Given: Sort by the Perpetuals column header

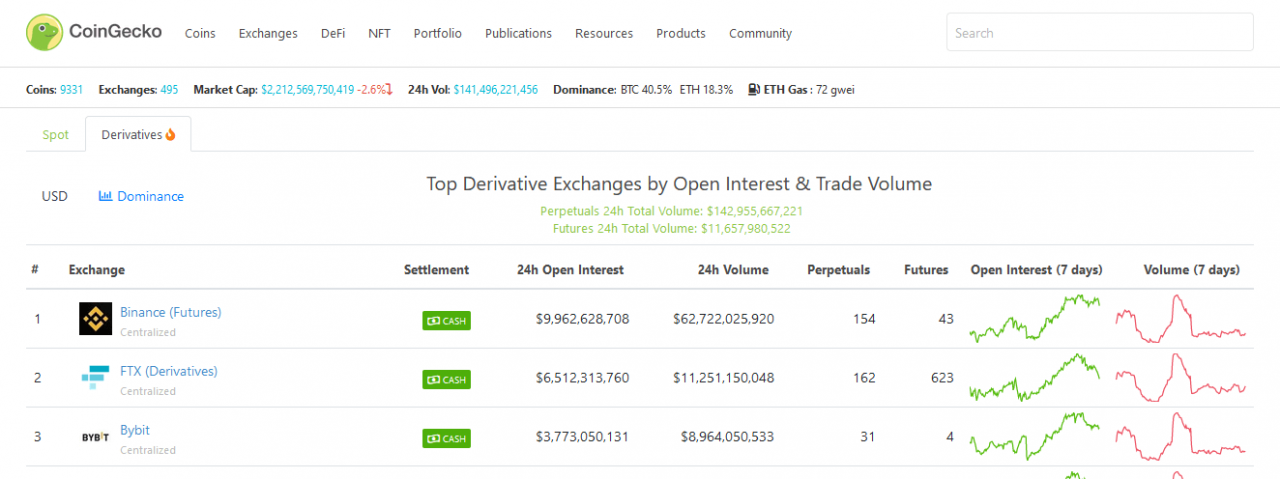Looking at the screenshot, I should point(839,270).
